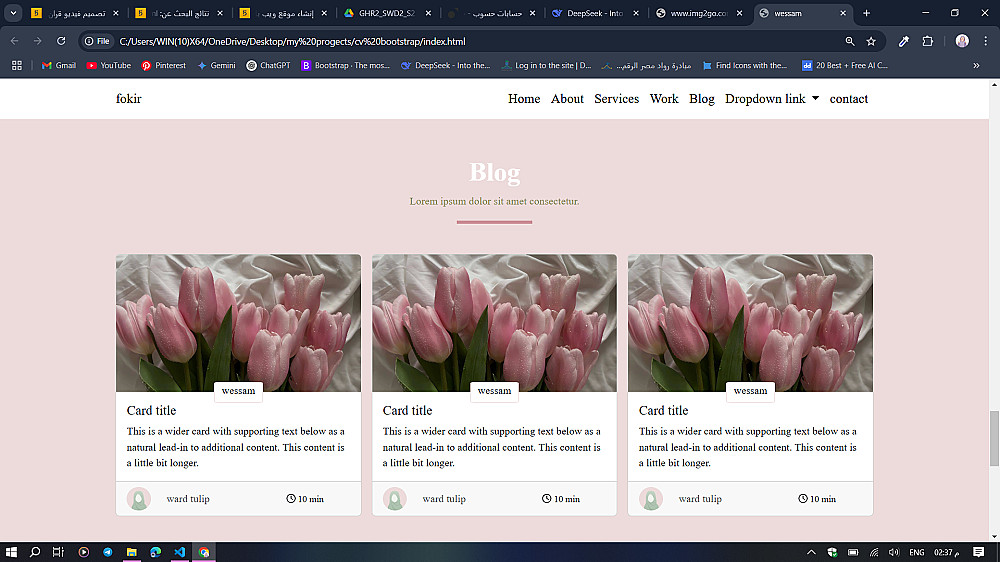Open the Chrome three-dot menu
Screen dimensions: 1000x562
point(985,41)
